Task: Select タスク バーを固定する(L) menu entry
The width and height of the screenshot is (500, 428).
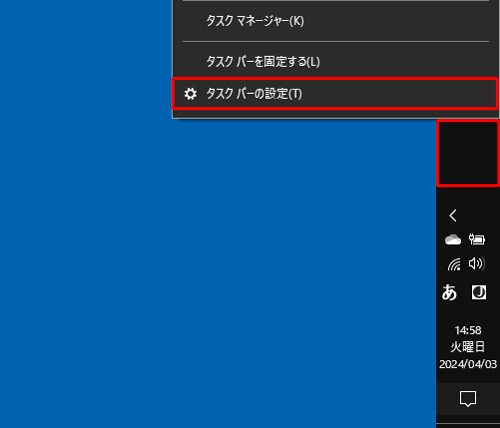Action: point(335,62)
